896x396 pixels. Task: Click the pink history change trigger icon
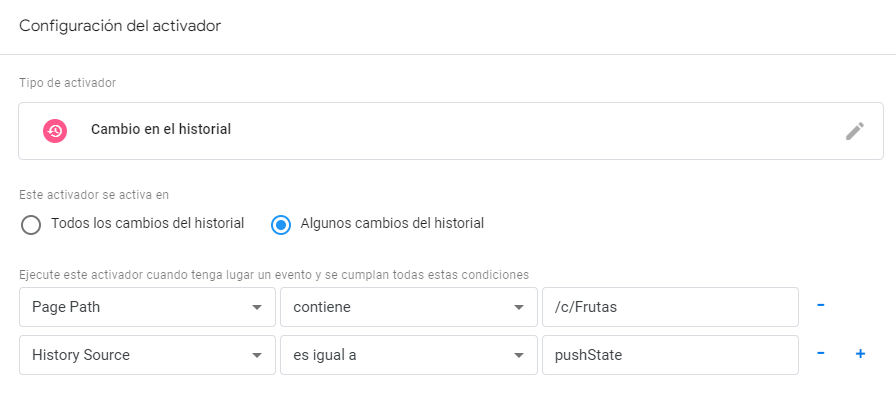pyautogui.click(x=55, y=131)
